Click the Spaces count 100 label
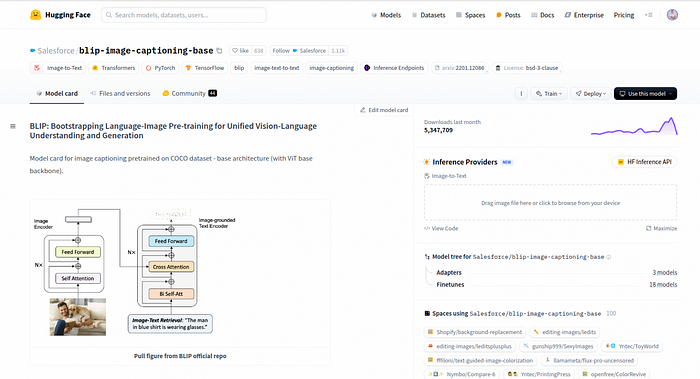Image resolution: width=700 pixels, height=379 pixels. 611,313
